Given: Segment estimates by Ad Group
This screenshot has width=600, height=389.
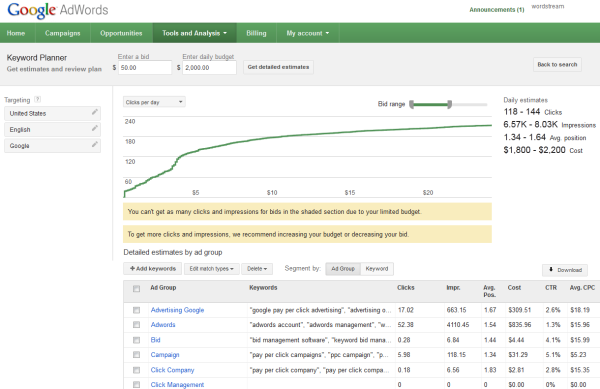Looking at the screenshot, I should [343, 269].
